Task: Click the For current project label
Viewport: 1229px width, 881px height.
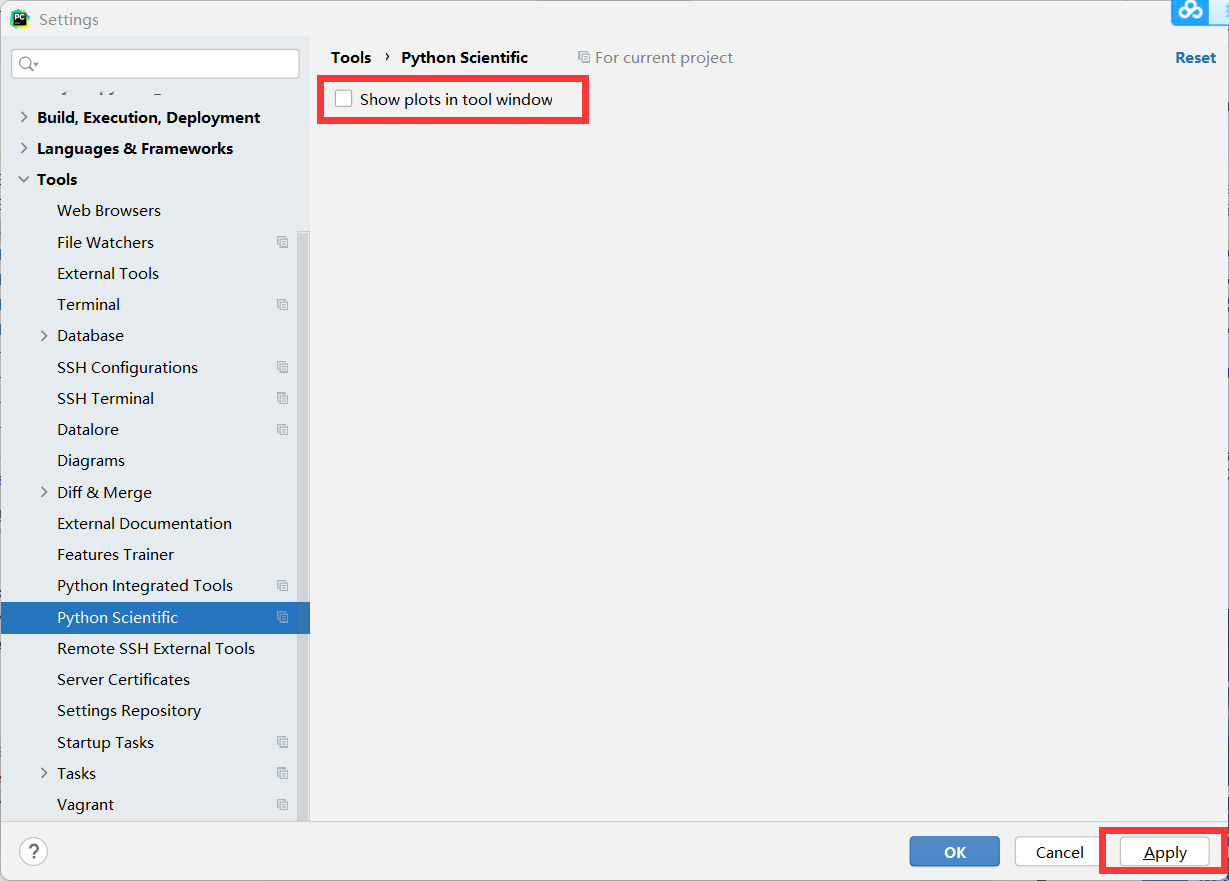Action: tap(664, 58)
